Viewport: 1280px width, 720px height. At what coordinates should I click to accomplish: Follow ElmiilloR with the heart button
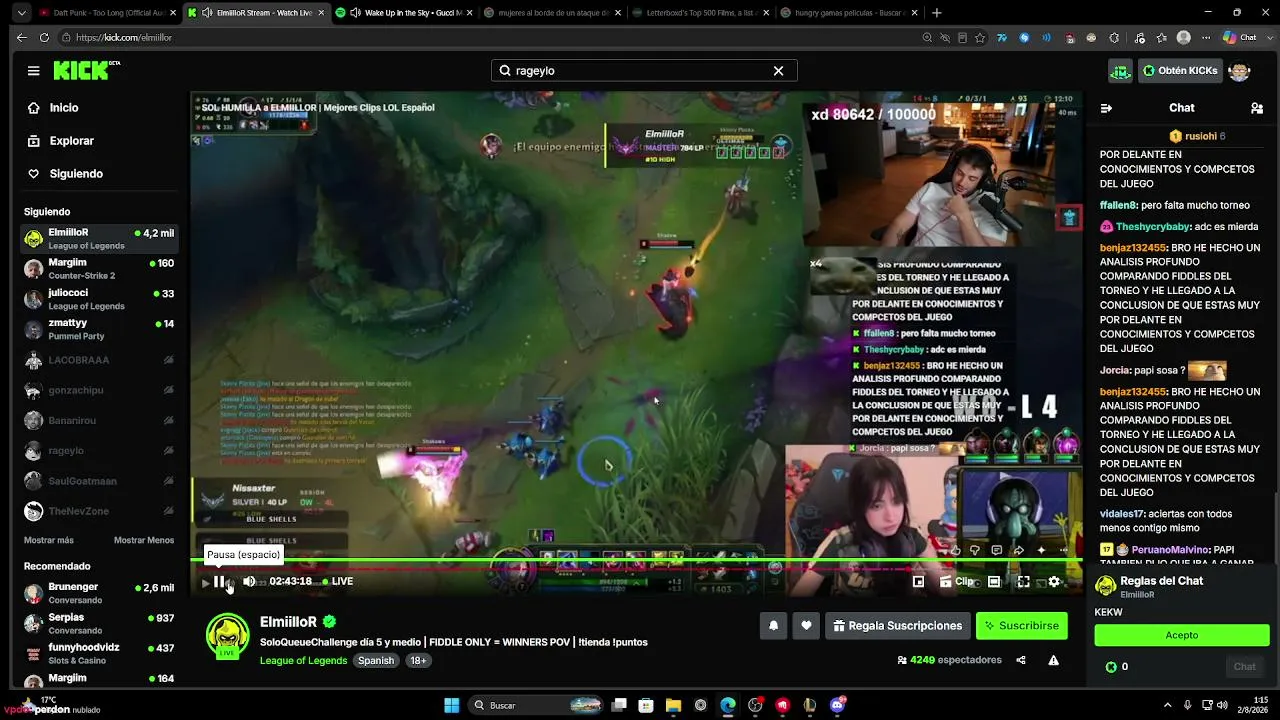click(807, 626)
